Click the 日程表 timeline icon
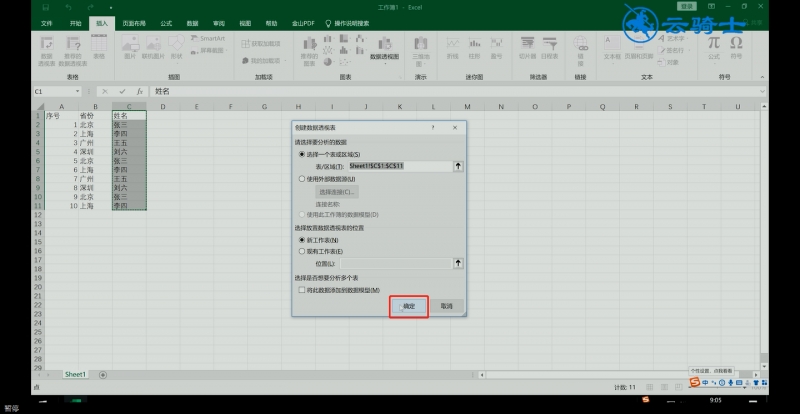 pyautogui.click(x=549, y=47)
